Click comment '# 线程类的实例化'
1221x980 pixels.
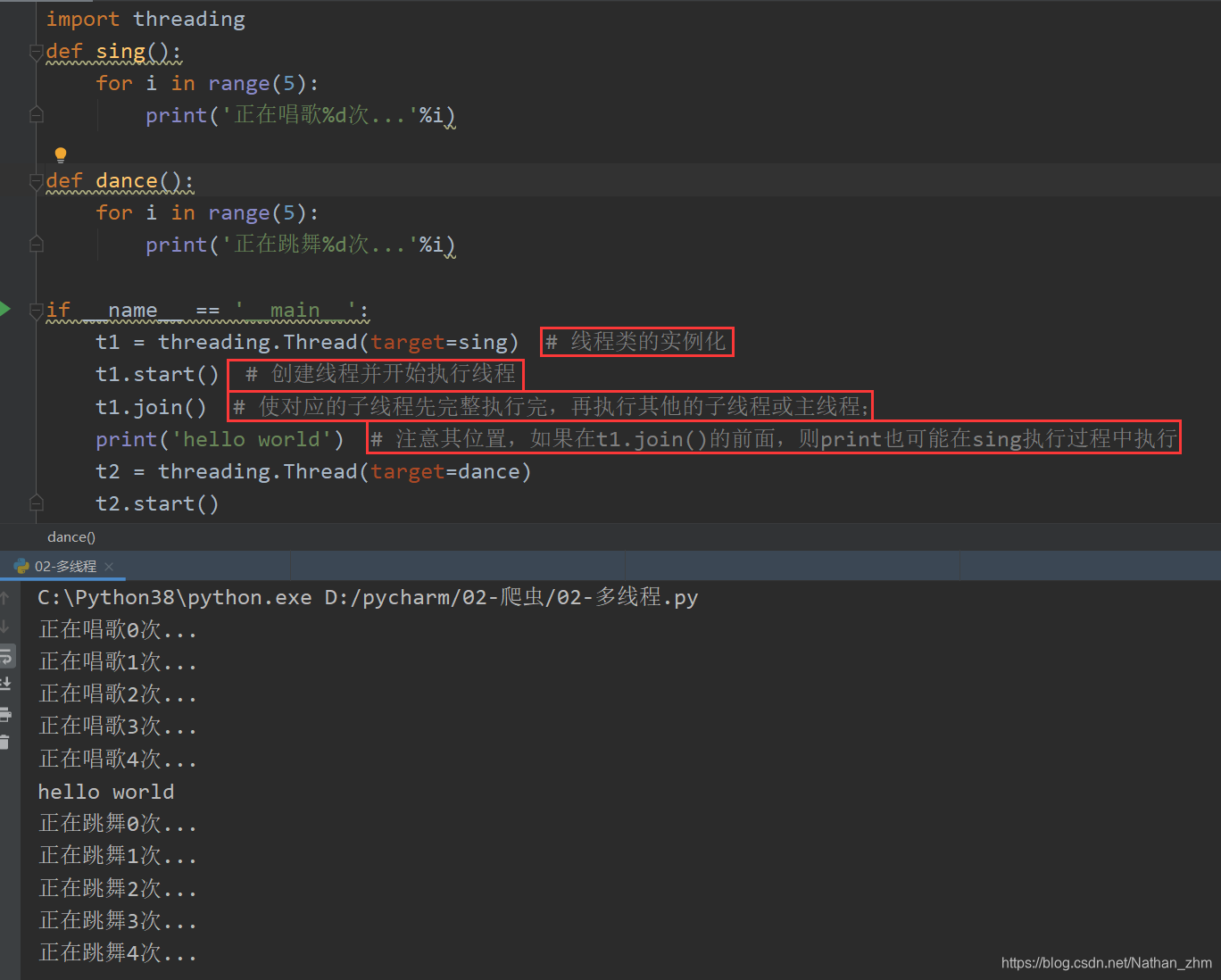pyautogui.click(x=637, y=342)
